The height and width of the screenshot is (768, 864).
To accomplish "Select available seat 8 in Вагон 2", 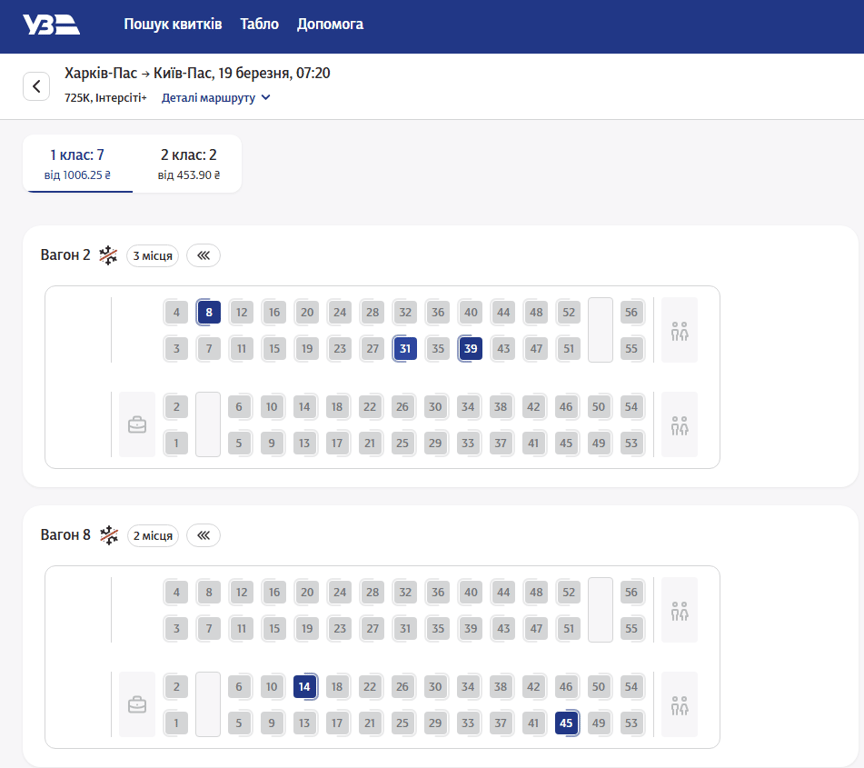I will (x=209, y=312).
